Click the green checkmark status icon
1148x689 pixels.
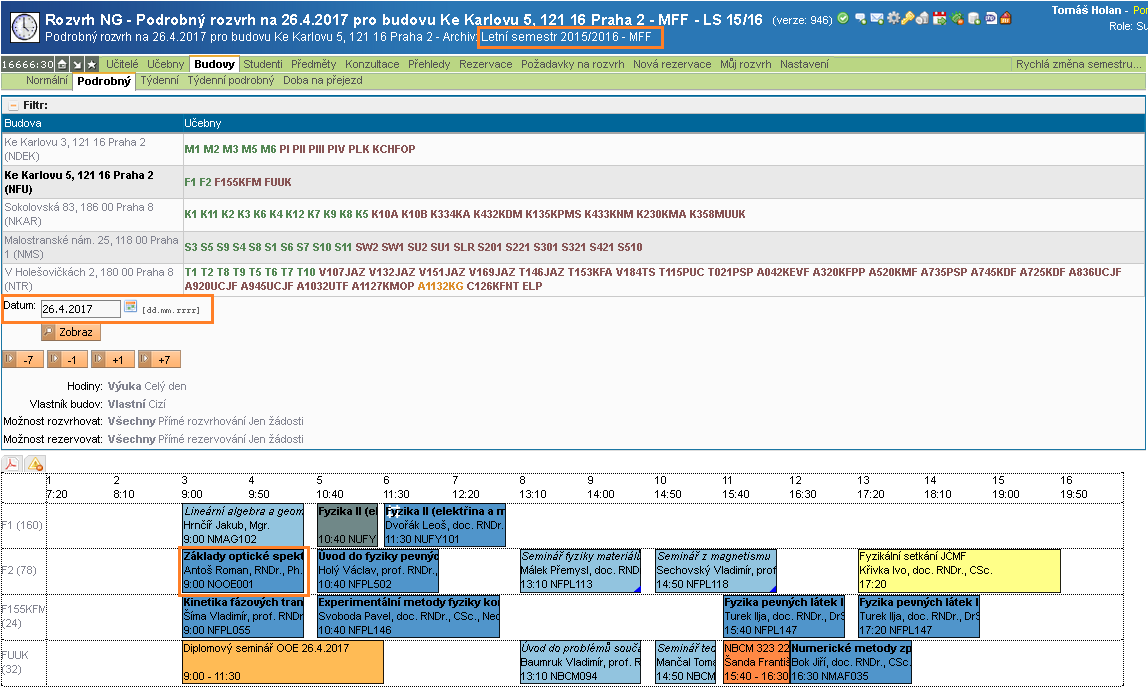point(843,19)
